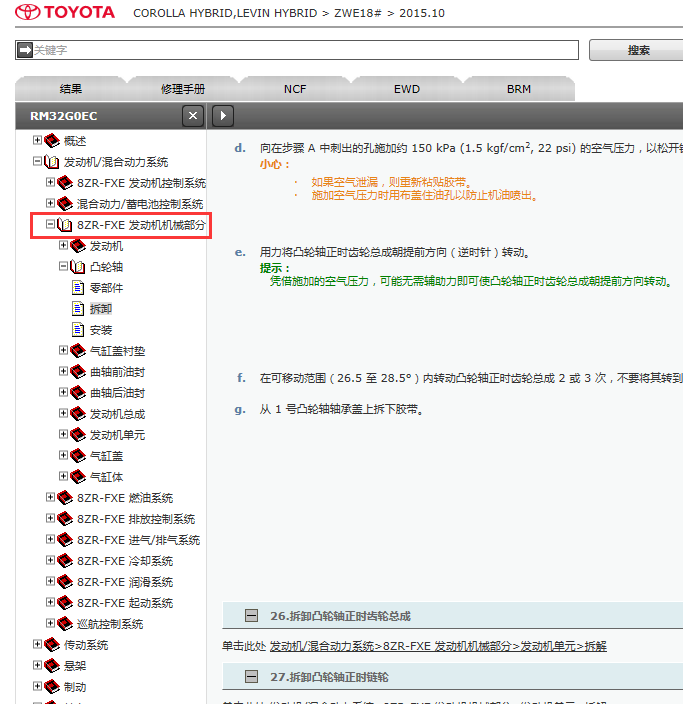This screenshot has height=704, width=683.
Task: Open the 安装 page
Action: pyautogui.click(x=101, y=330)
